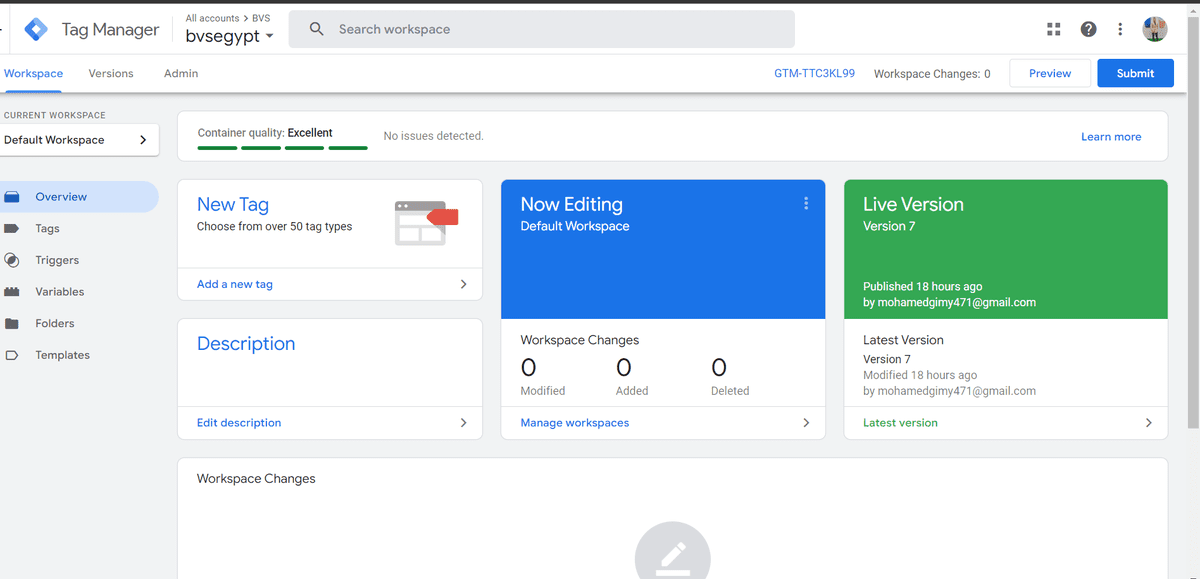Viewport: 1200px width, 579px height.
Task: Switch to the Admin tab
Action: pyautogui.click(x=181, y=73)
